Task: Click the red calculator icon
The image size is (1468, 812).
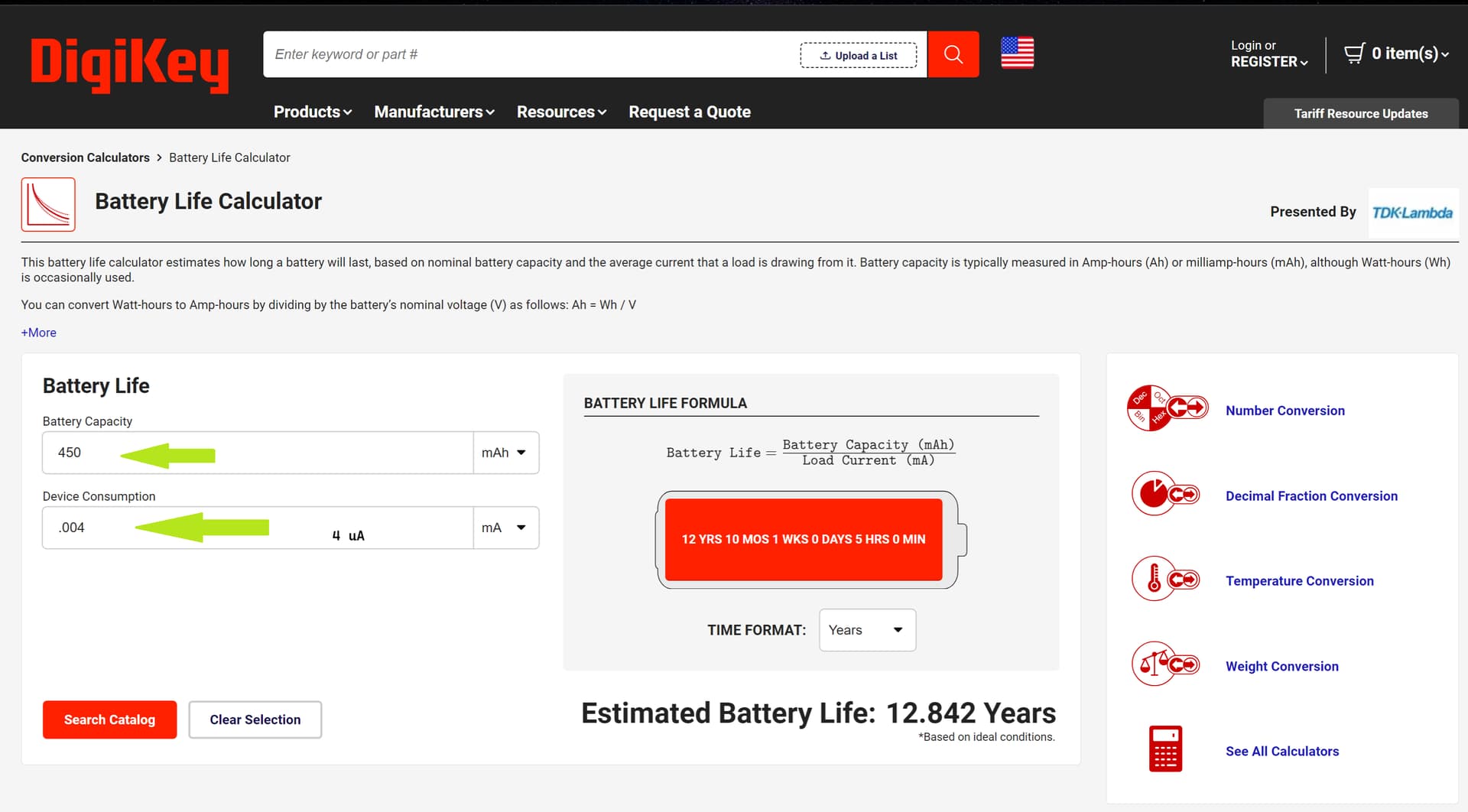Action: [1165, 749]
